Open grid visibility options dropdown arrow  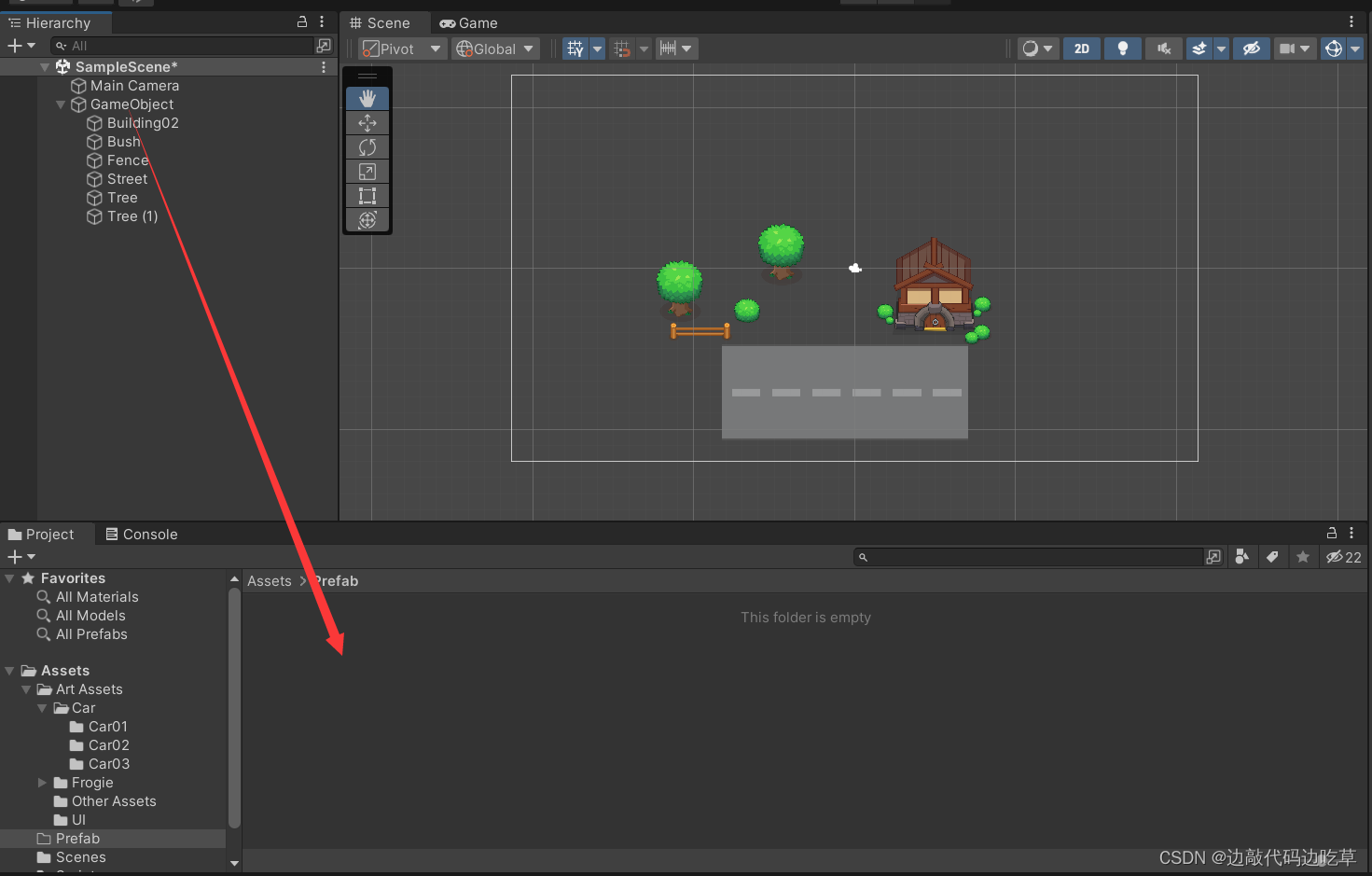pos(597,49)
